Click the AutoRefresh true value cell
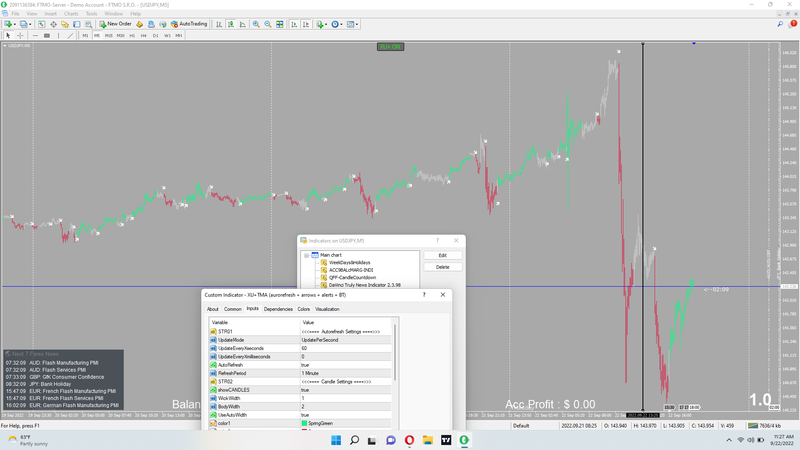This screenshot has width=800, height=450. click(x=305, y=365)
